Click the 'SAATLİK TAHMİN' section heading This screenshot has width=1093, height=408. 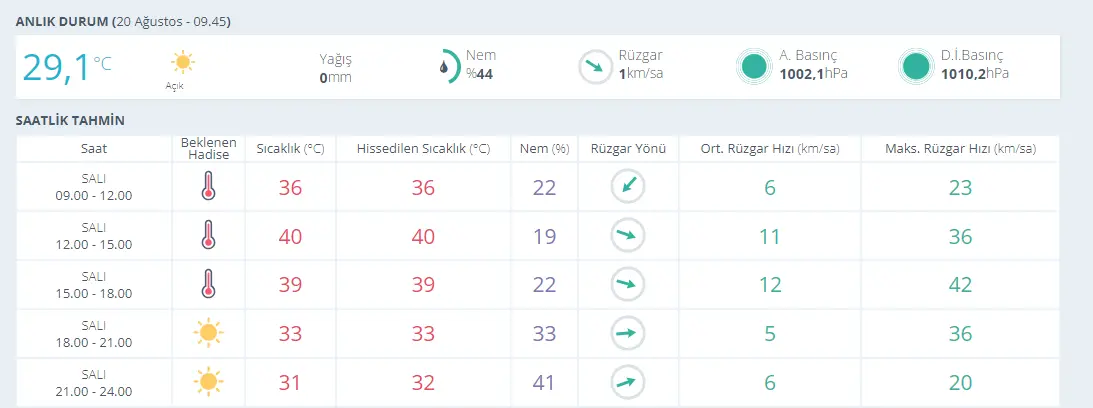[70, 120]
